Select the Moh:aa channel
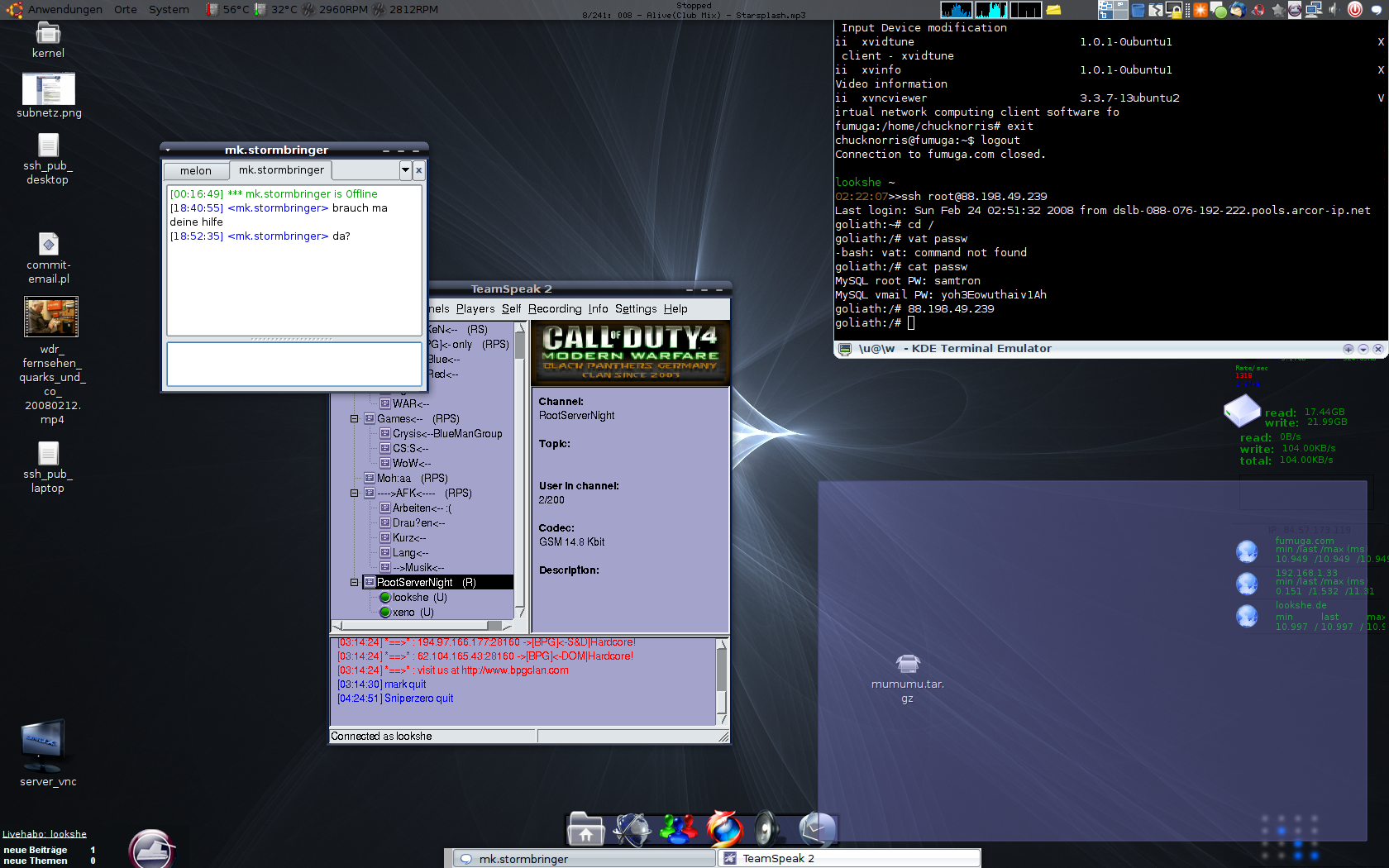1389x868 pixels. tap(406, 479)
